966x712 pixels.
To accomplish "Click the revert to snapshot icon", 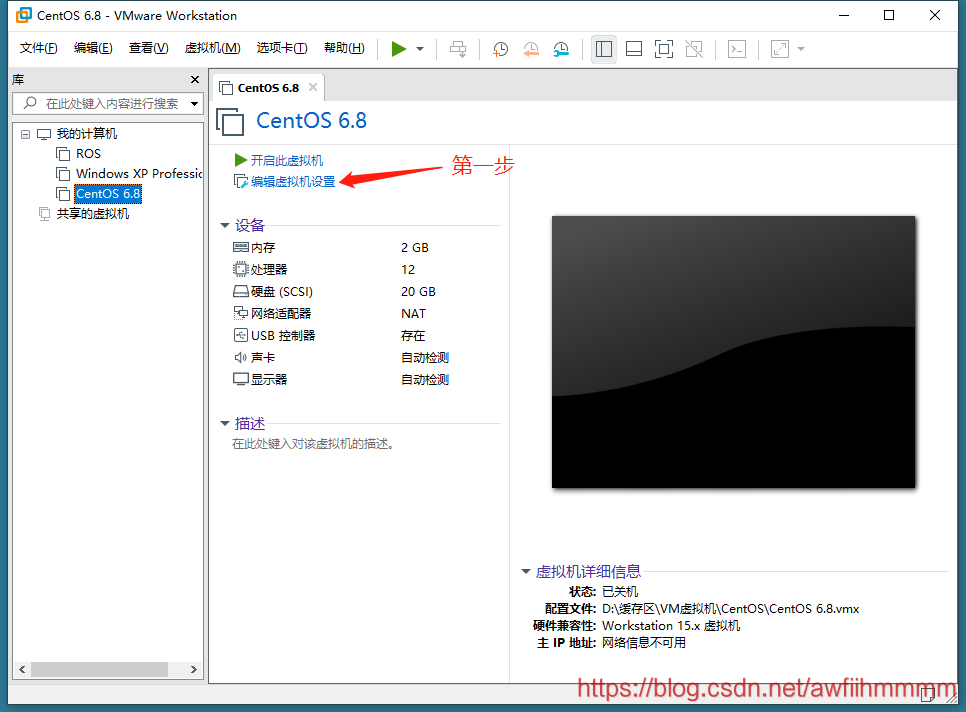I will (531, 49).
